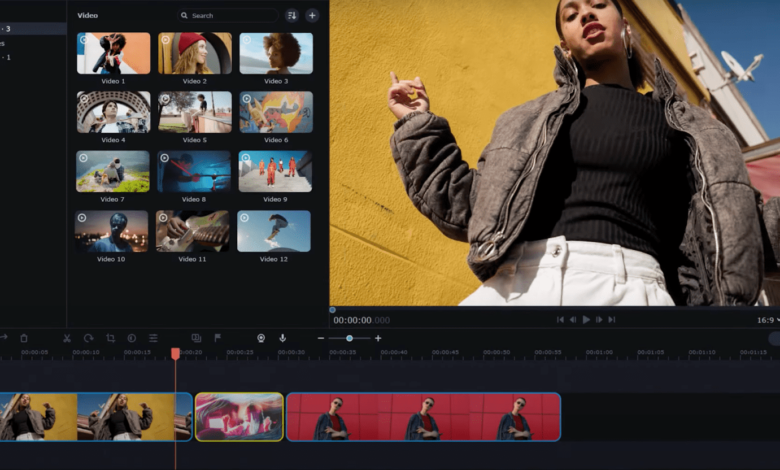Click the timeline zoom slider handle
The image size is (780, 470).
pos(349,338)
